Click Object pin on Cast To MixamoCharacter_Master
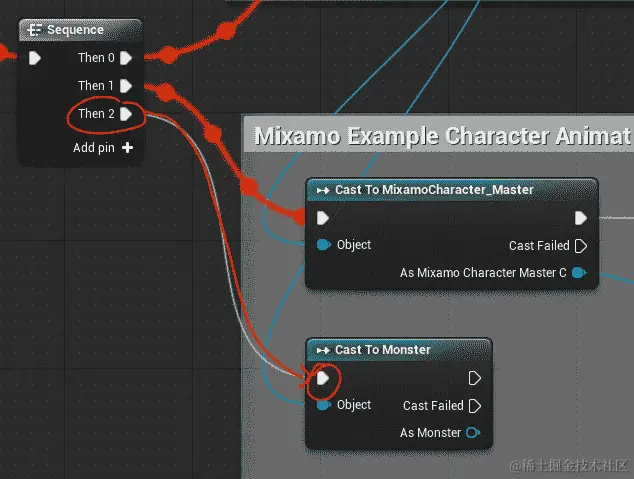Screen dimensions: 634x479 (323, 245)
